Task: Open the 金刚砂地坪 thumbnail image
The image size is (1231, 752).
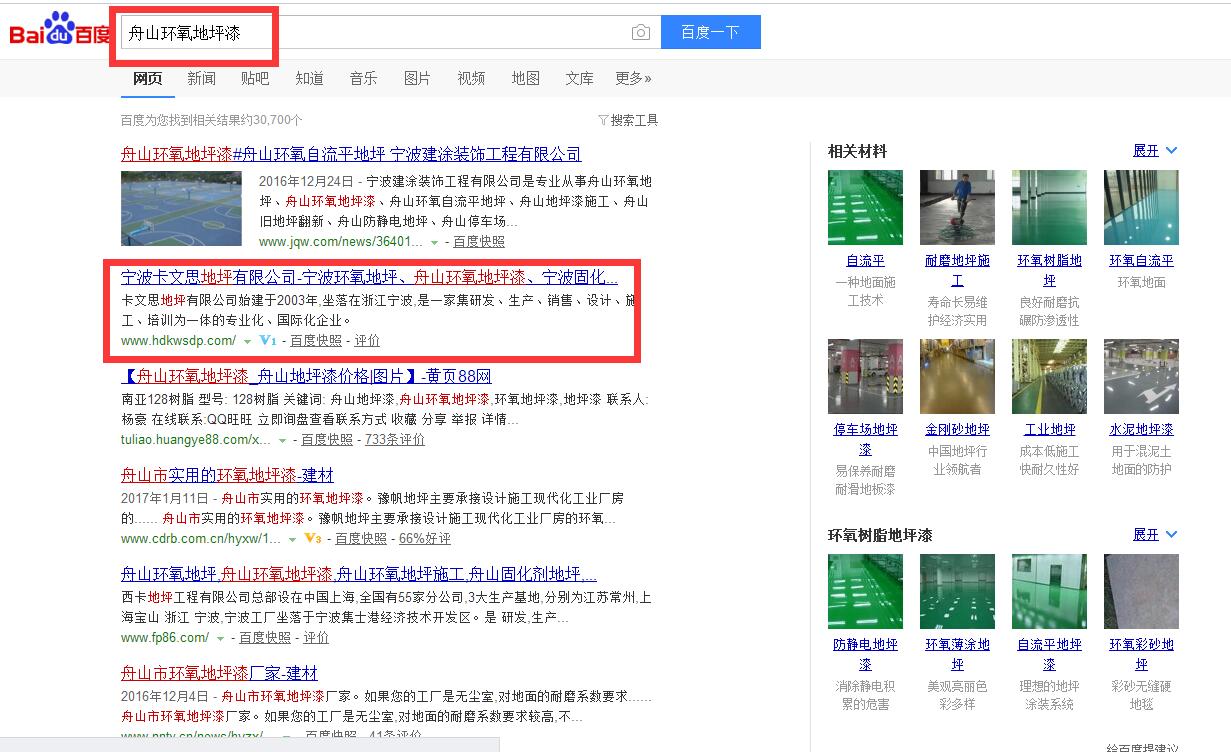Action: pos(957,376)
